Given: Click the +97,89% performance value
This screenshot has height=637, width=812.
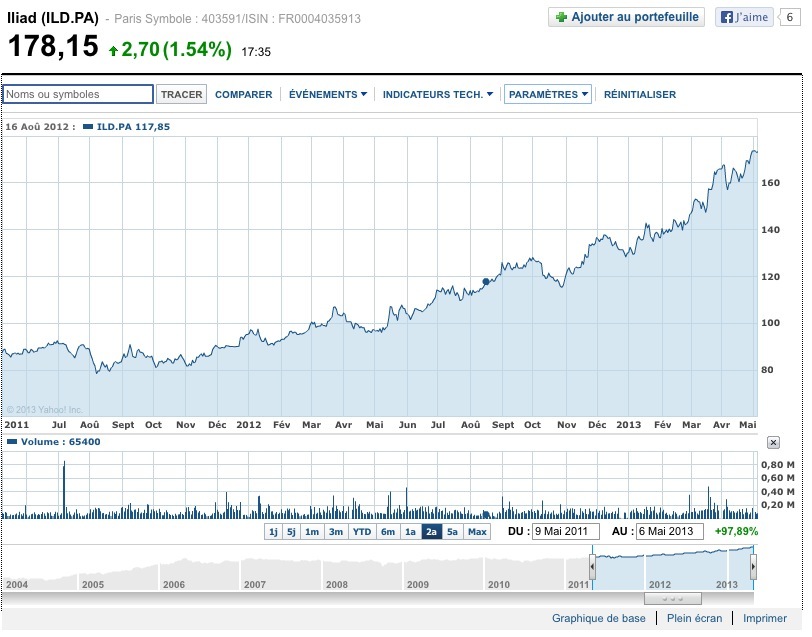Looking at the screenshot, I should tap(736, 531).
